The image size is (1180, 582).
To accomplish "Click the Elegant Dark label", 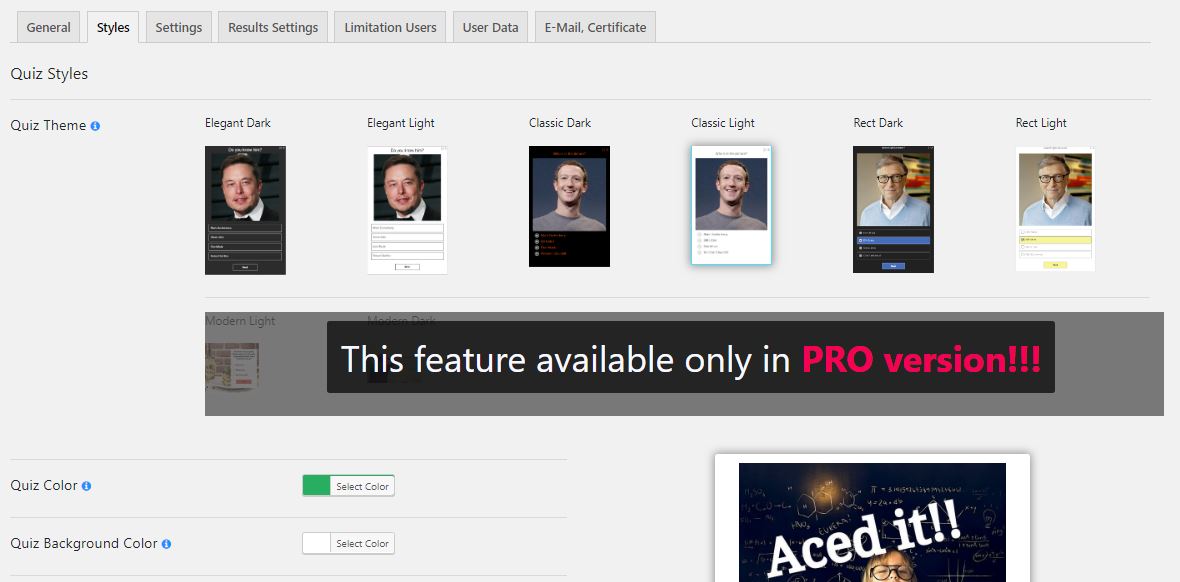I will [x=238, y=123].
